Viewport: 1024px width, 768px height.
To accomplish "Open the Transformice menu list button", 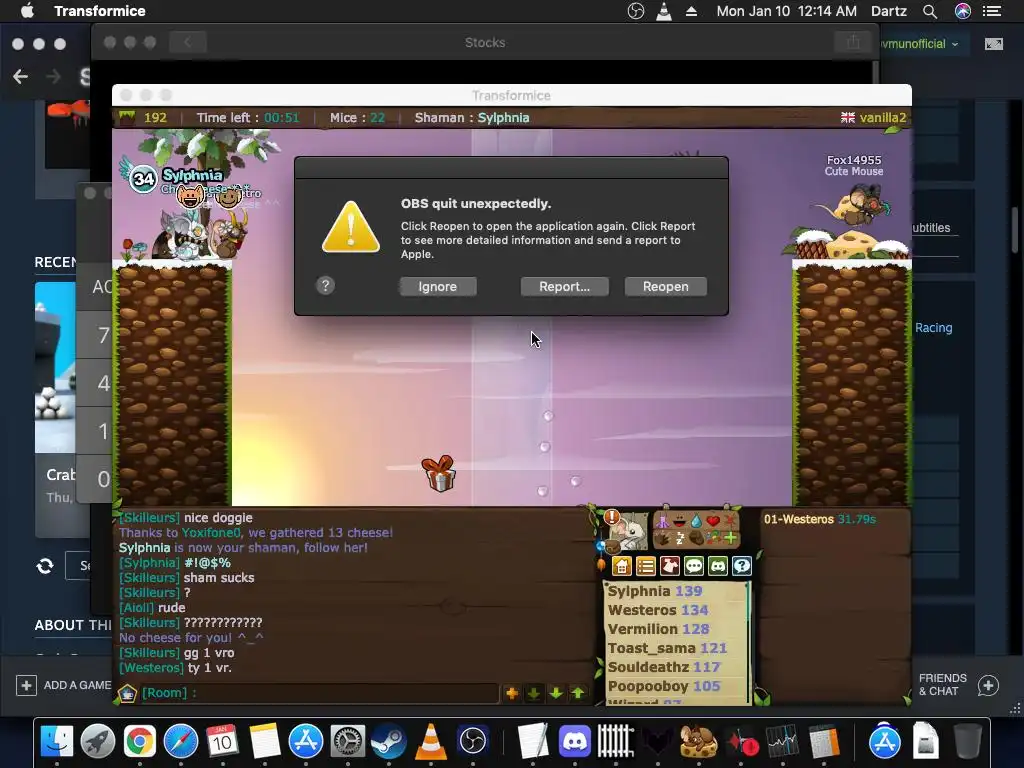I will pyautogui.click(x=646, y=566).
